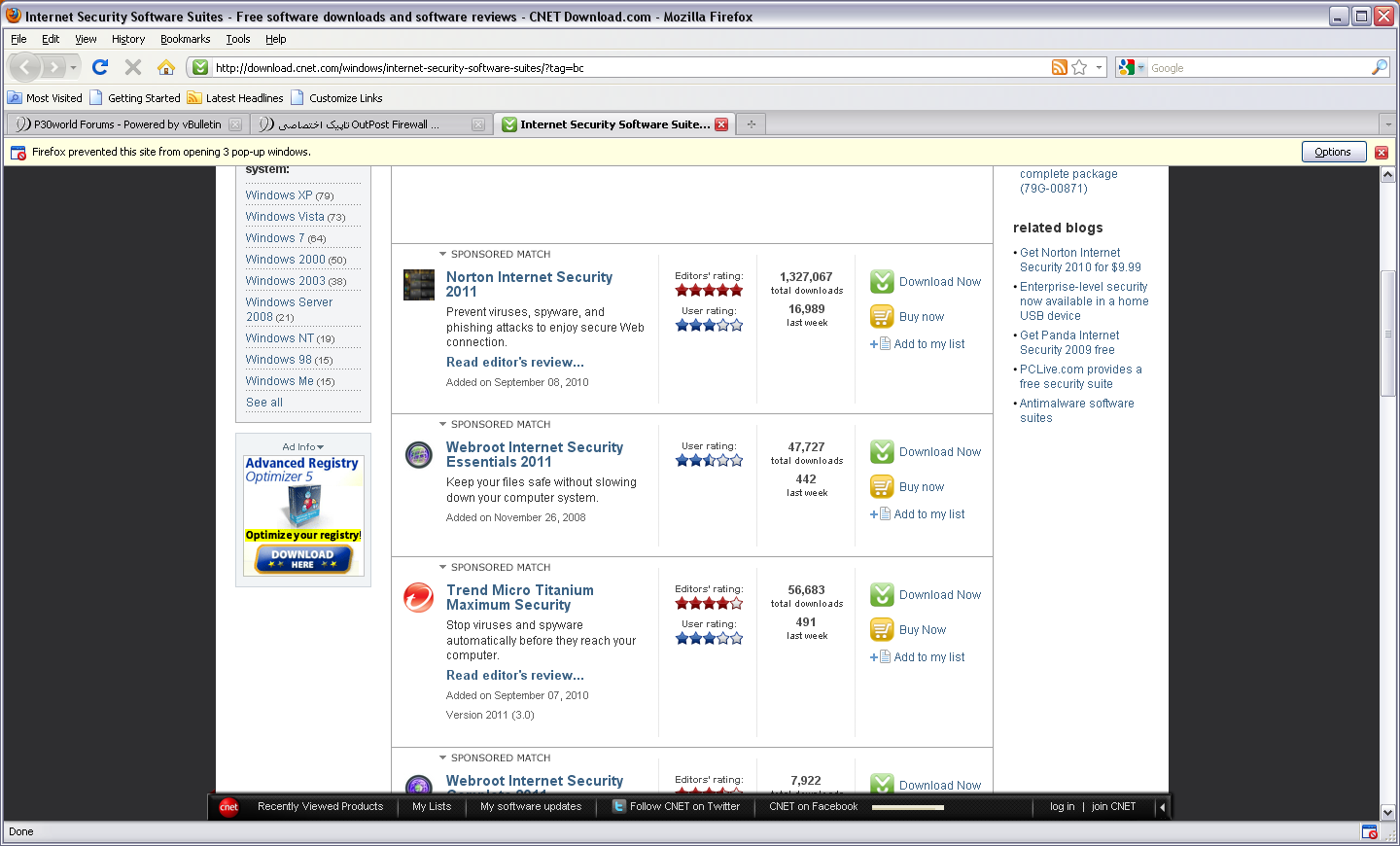1400x846 pixels.
Task: Open the address bar history dropdown
Action: coord(1100,67)
